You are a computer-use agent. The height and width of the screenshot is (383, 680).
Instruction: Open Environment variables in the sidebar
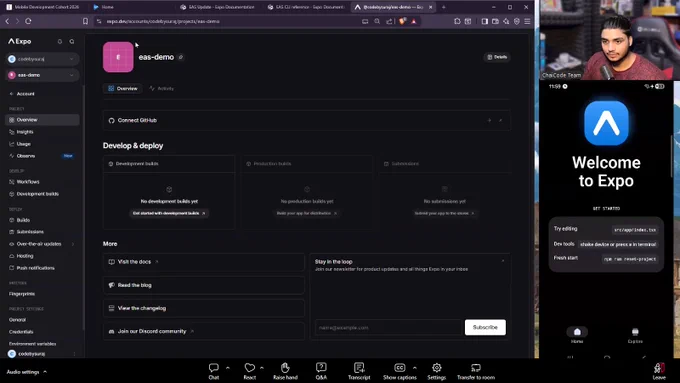coord(33,344)
